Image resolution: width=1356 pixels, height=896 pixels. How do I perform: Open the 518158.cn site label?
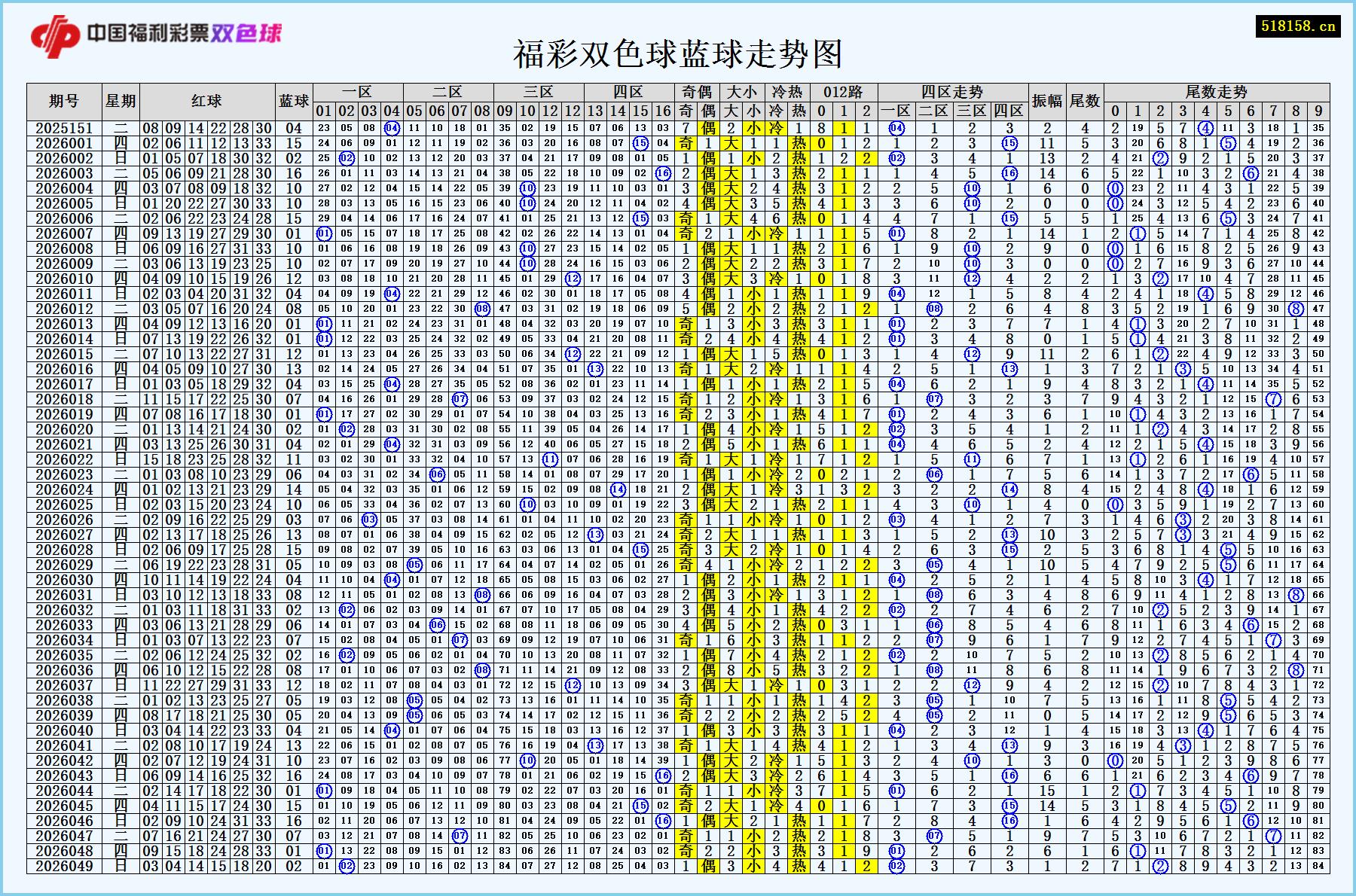pyautogui.click(x=1297, y=26)
